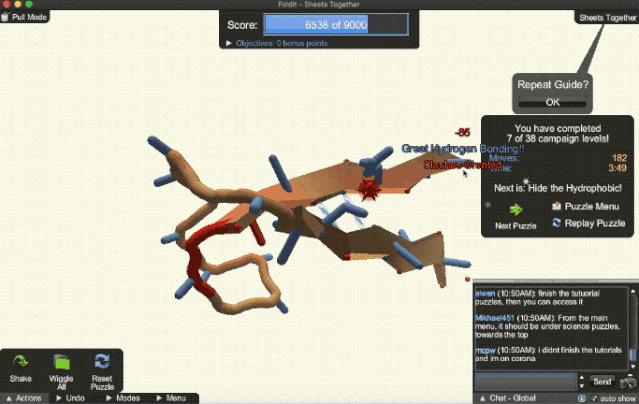This screenshot has height=404, width=639.
Task: Click the red clash star on the sheet
Action: pos(369,190)
